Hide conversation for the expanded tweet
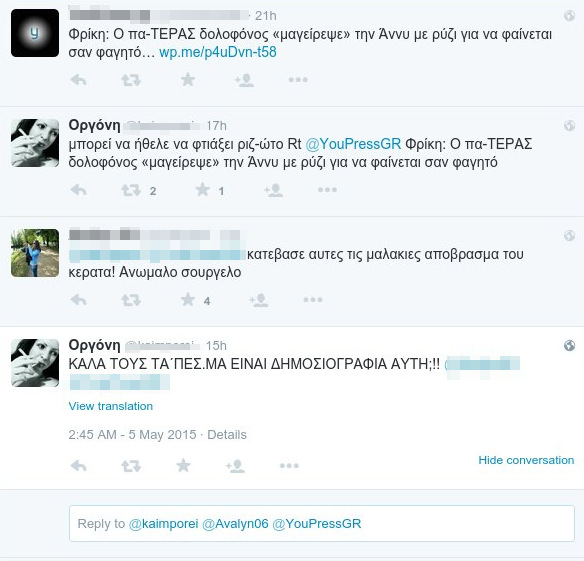This screenshot has height=561, width=584. click(x=526, y=460)
